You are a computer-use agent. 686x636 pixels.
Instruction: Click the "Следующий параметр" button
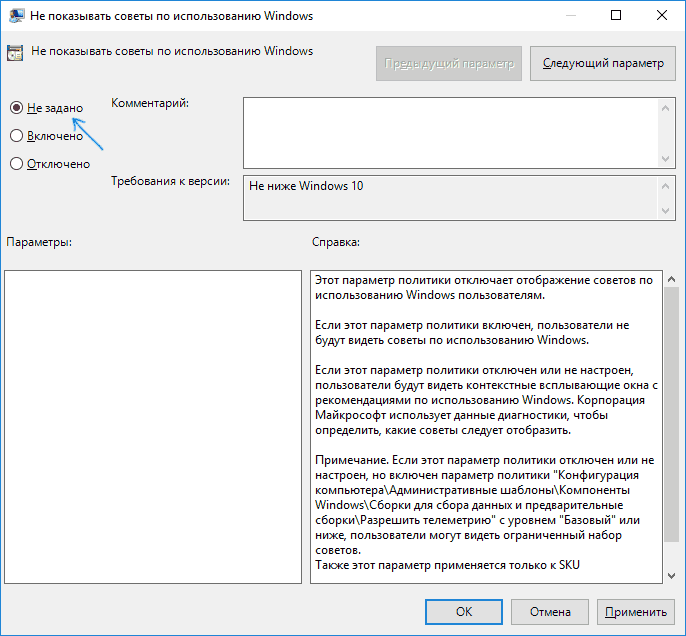coord(602,63)
